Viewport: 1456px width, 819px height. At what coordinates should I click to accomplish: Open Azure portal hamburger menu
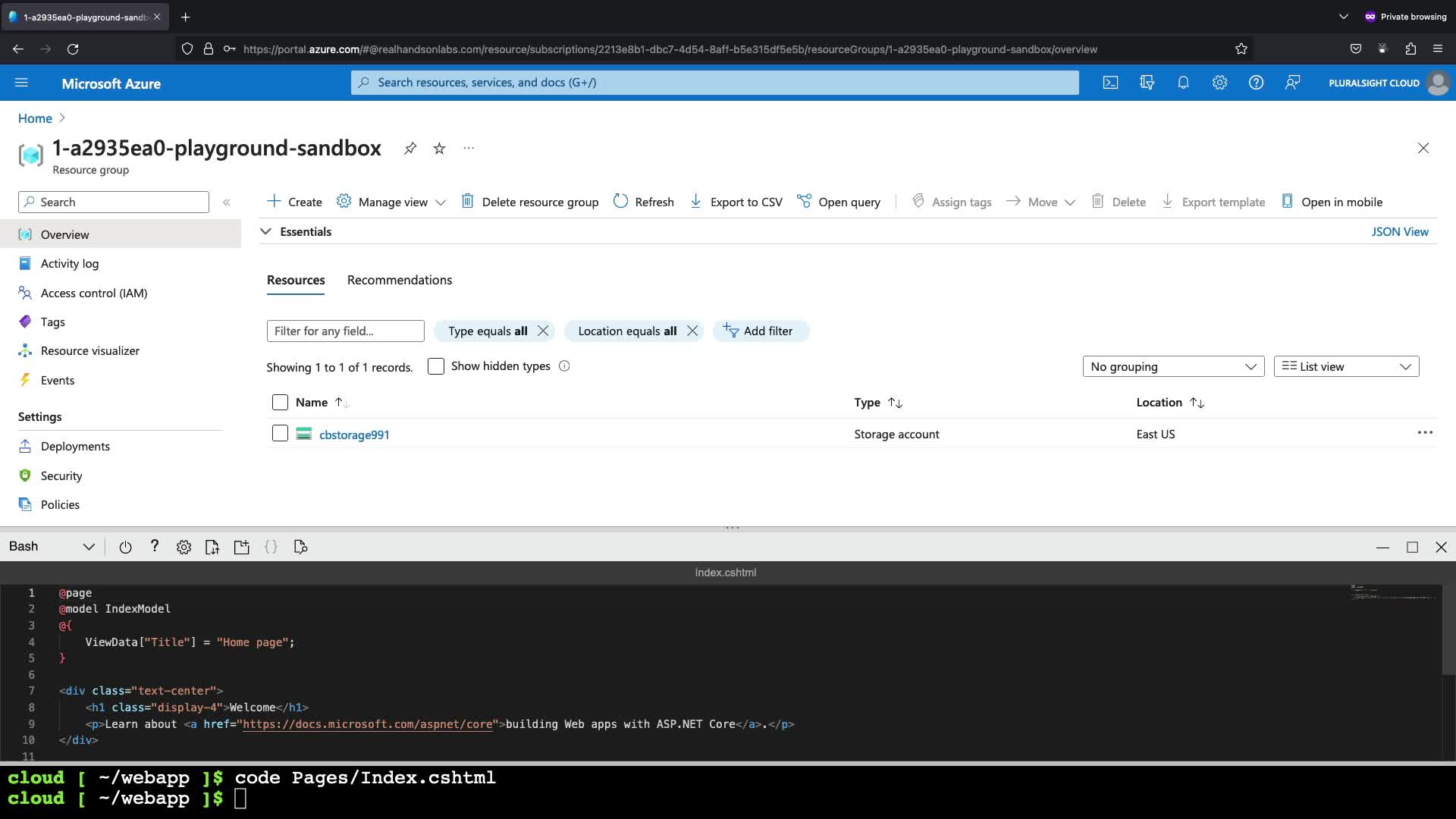[x=21, y=83]
